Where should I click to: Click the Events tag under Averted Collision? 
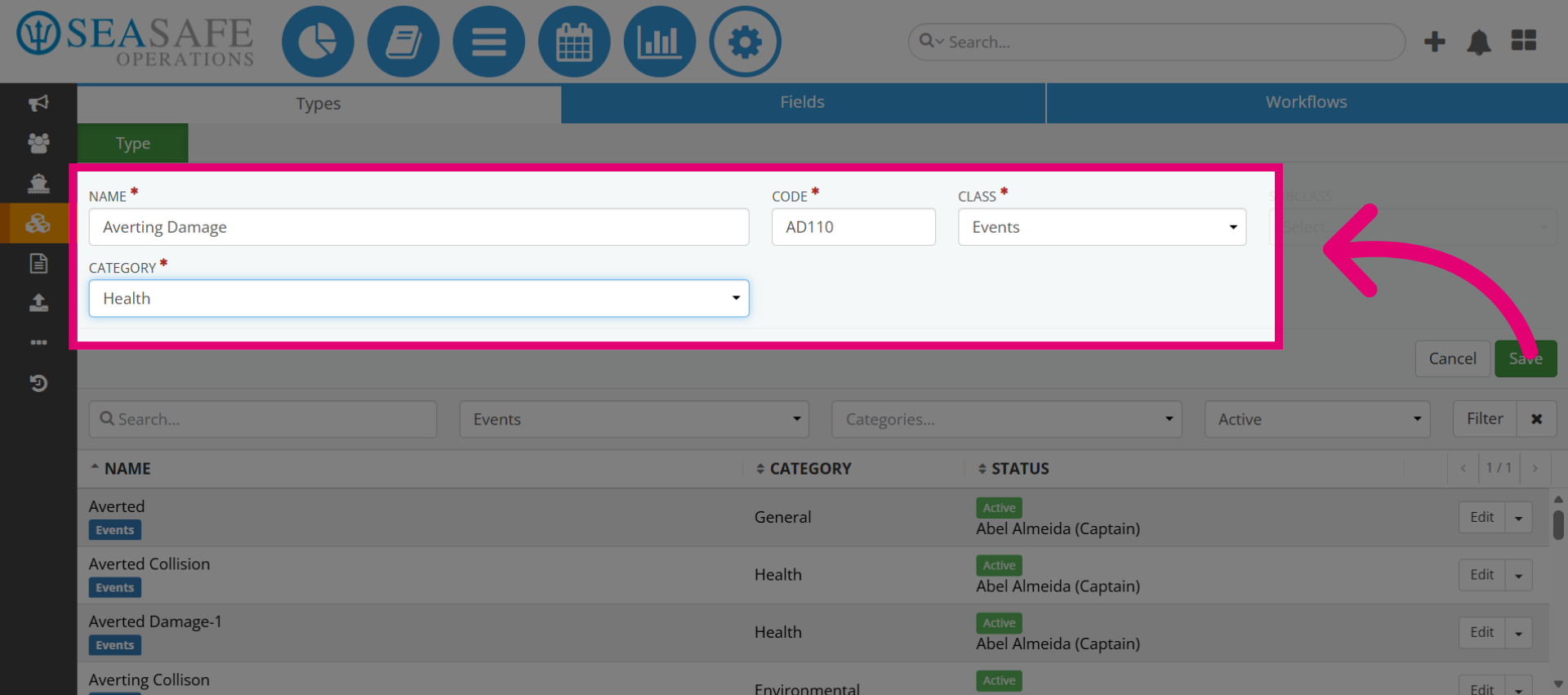pos(115,588)
